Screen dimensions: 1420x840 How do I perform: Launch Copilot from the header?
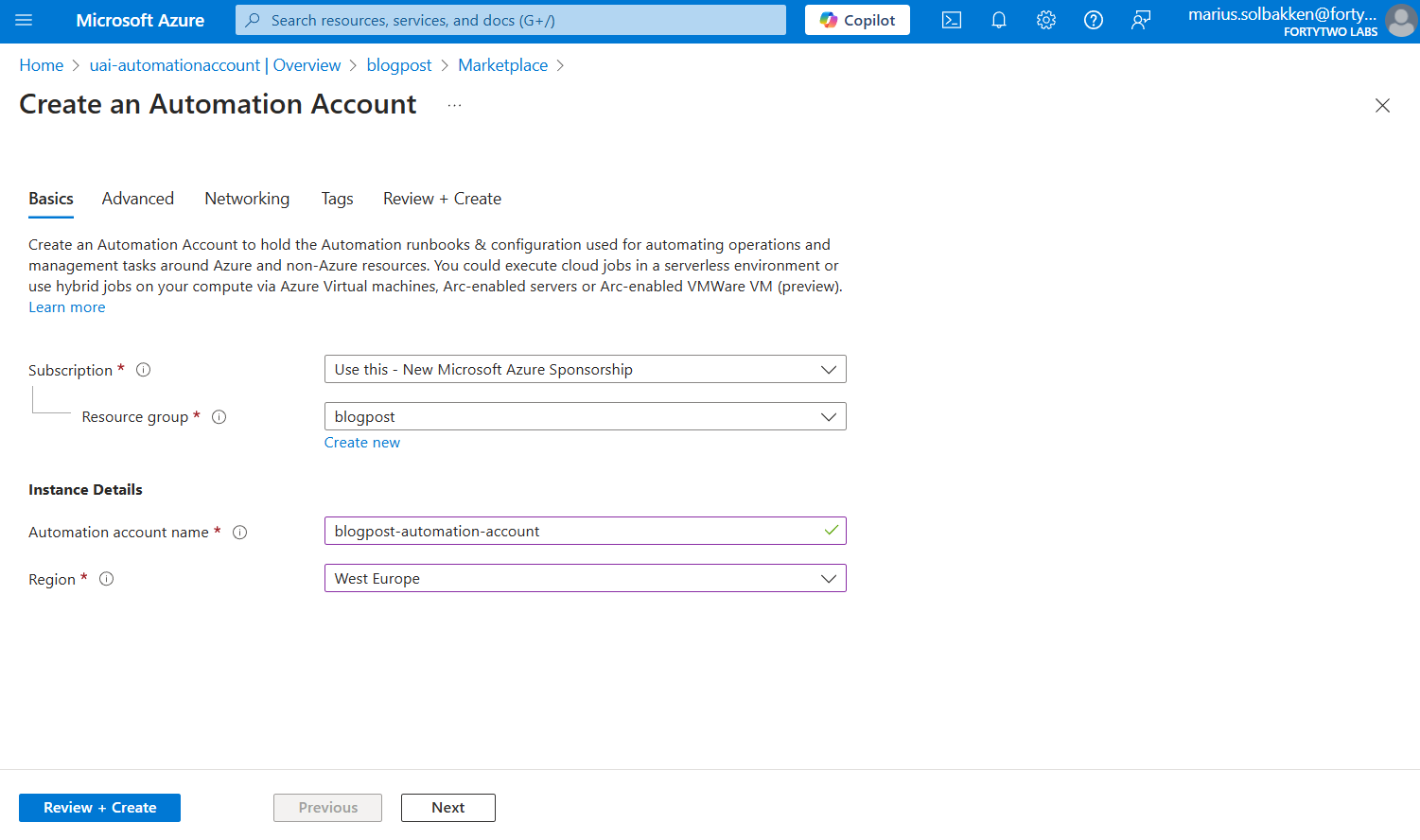857,20
